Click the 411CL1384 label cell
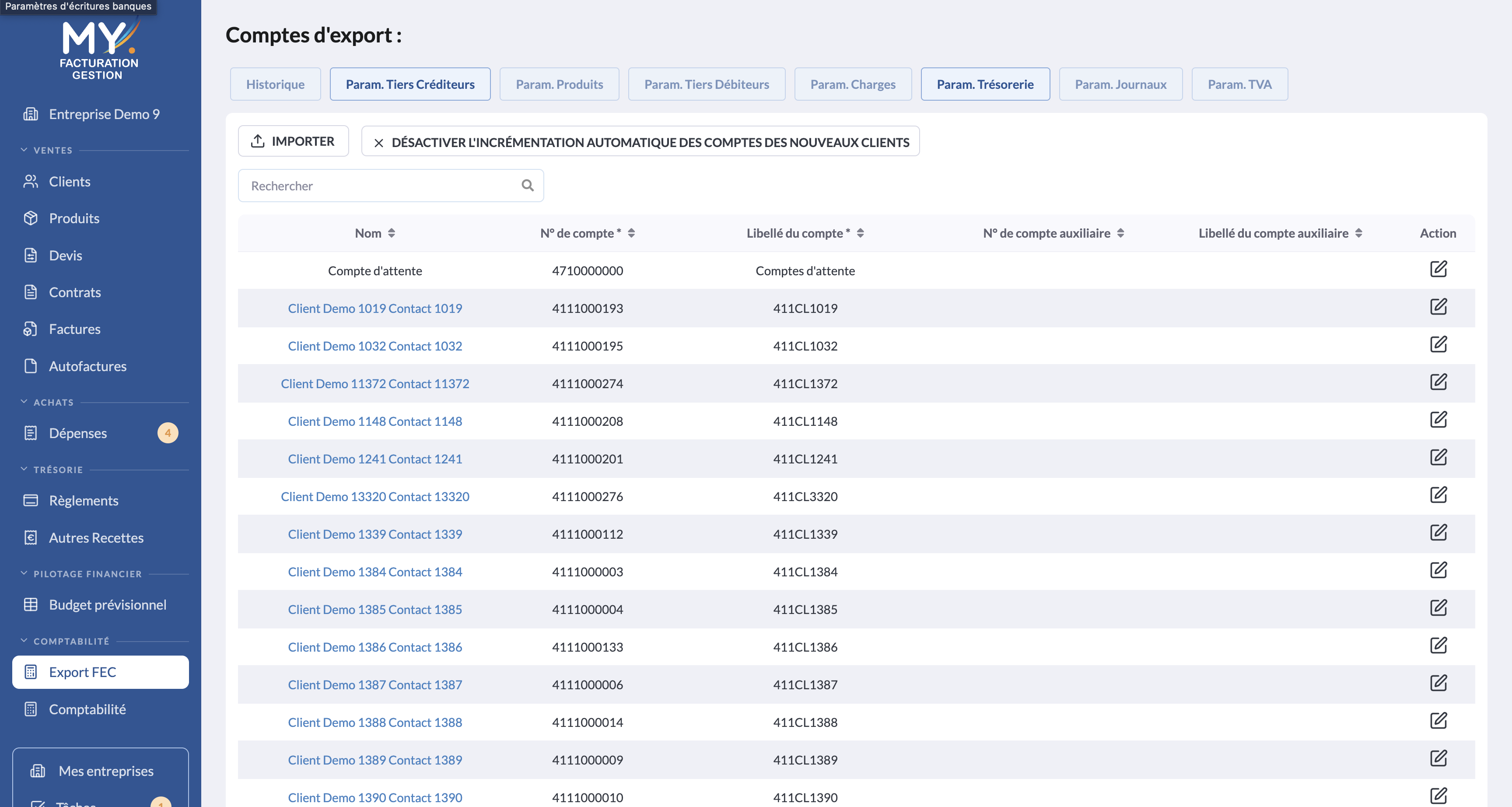The height and width of the screenshot is (807, 1512). [x=805, y=572]
